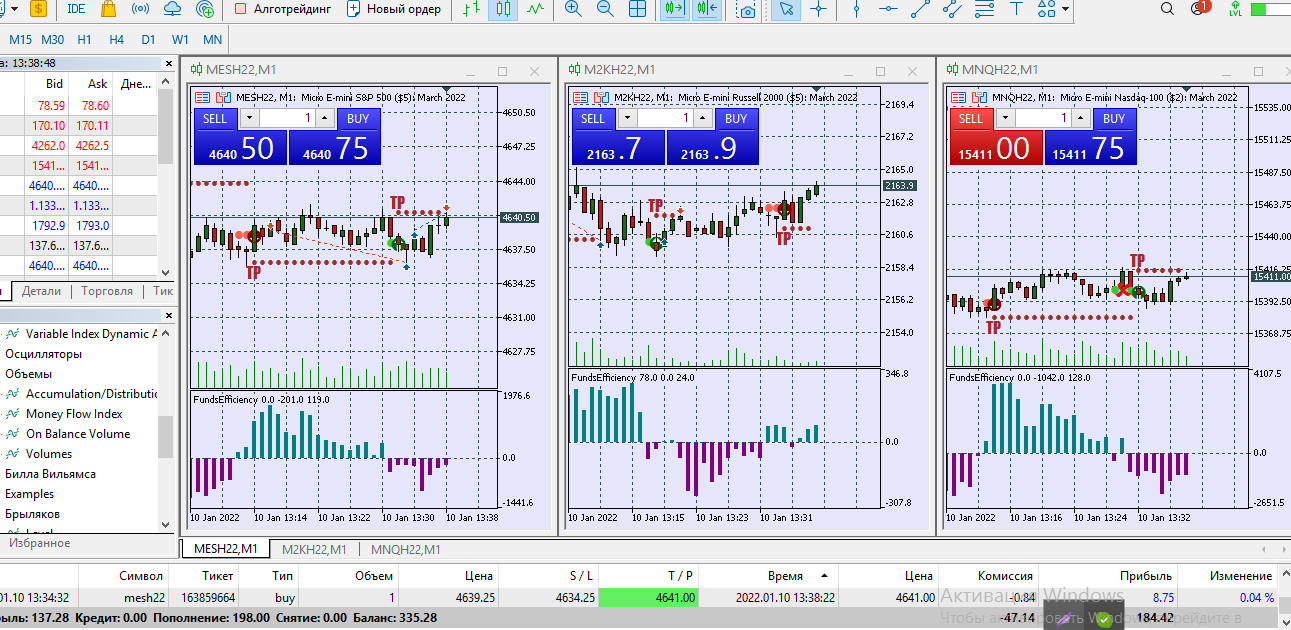Open the Детали tab in Market Watch

(x=41, y=291)
